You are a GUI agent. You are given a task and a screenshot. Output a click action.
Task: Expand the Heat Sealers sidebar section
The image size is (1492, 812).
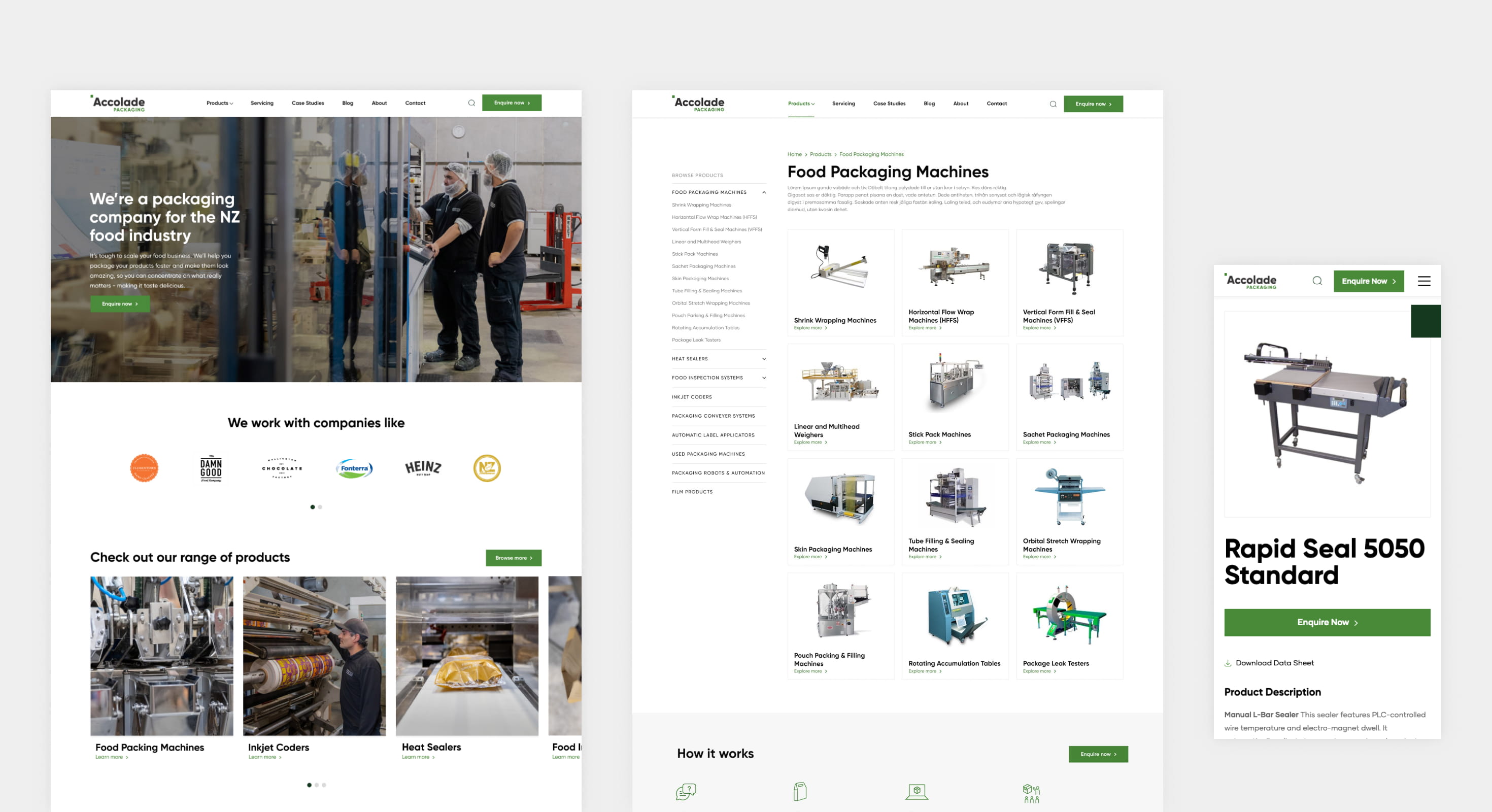[764, 358]
